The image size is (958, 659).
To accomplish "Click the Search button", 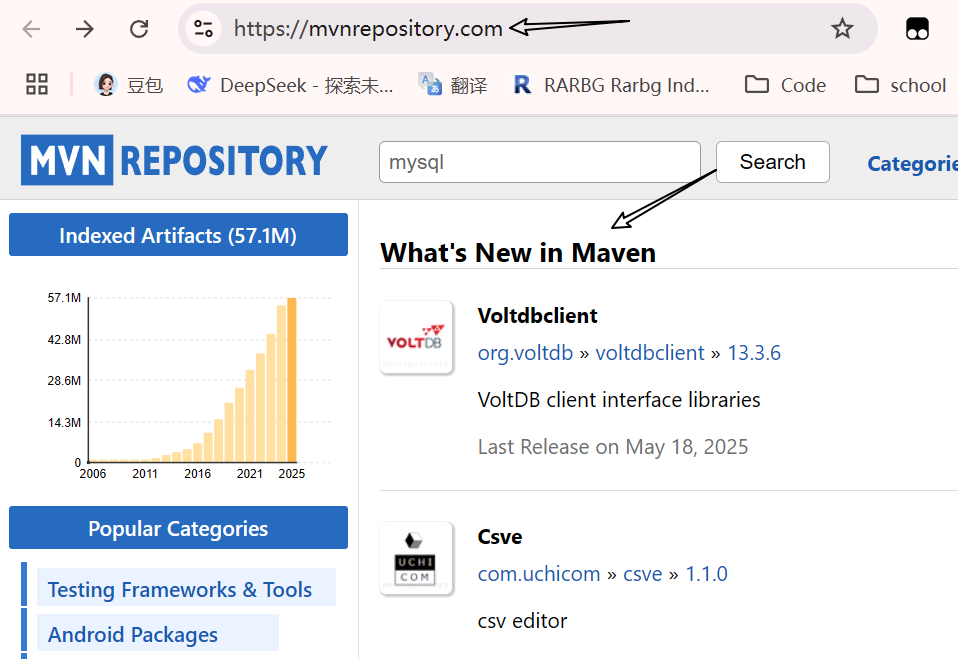I will coord(772,162).
